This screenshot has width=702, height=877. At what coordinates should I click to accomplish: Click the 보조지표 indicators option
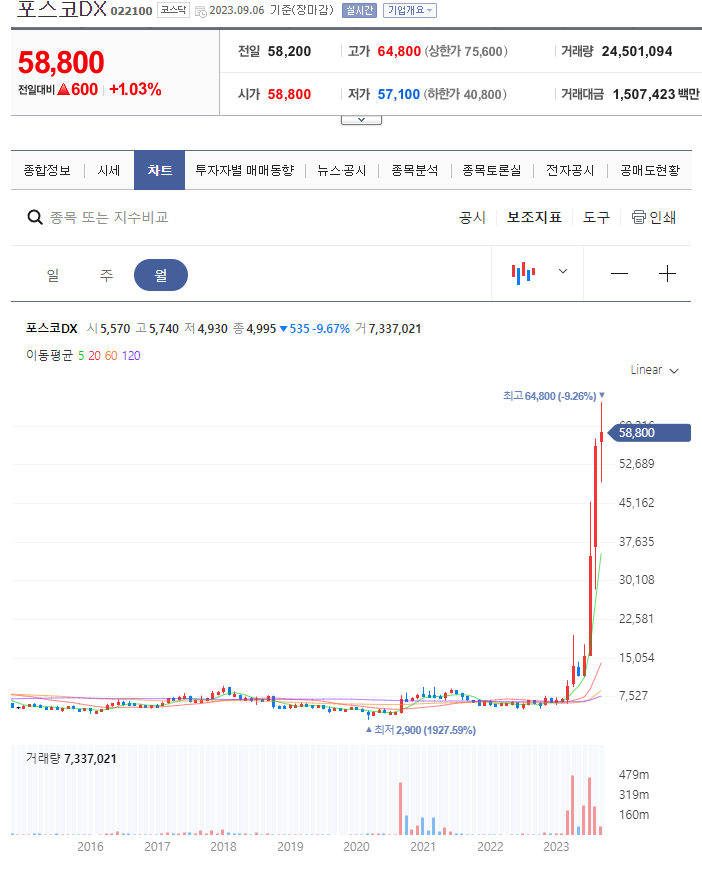pos(534,218)
